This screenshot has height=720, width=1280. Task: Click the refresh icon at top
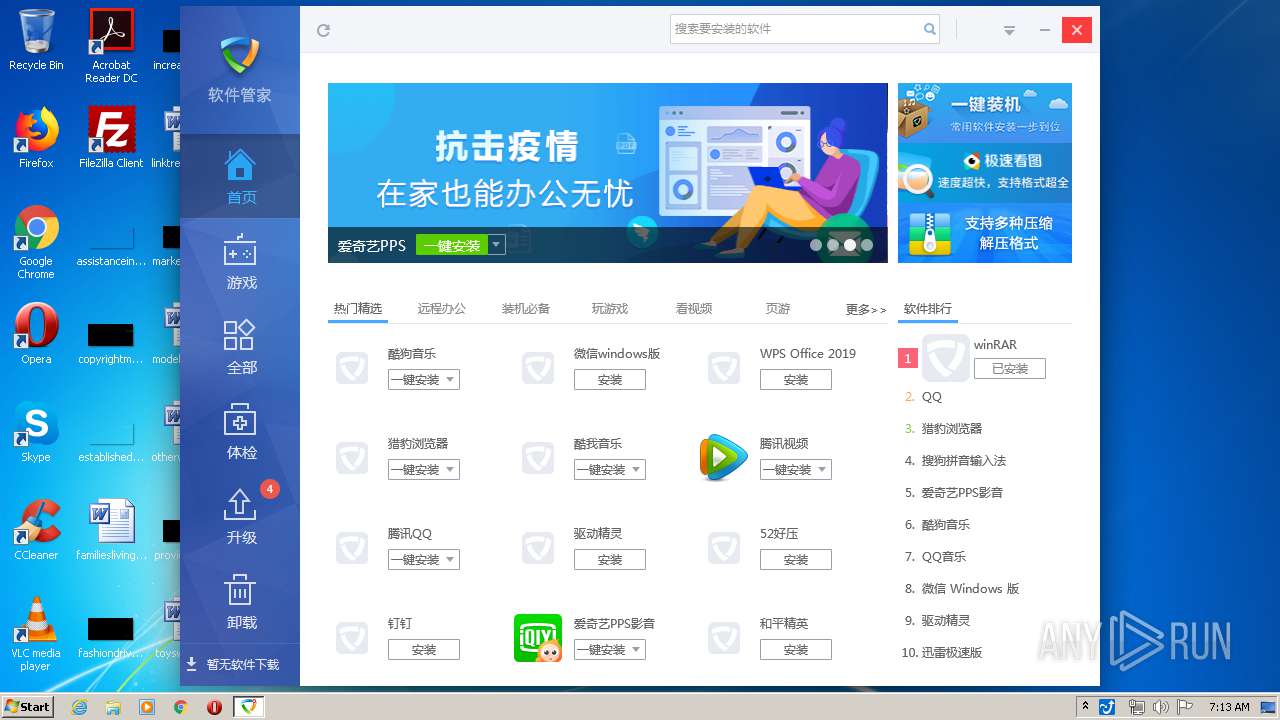[323, 30]
